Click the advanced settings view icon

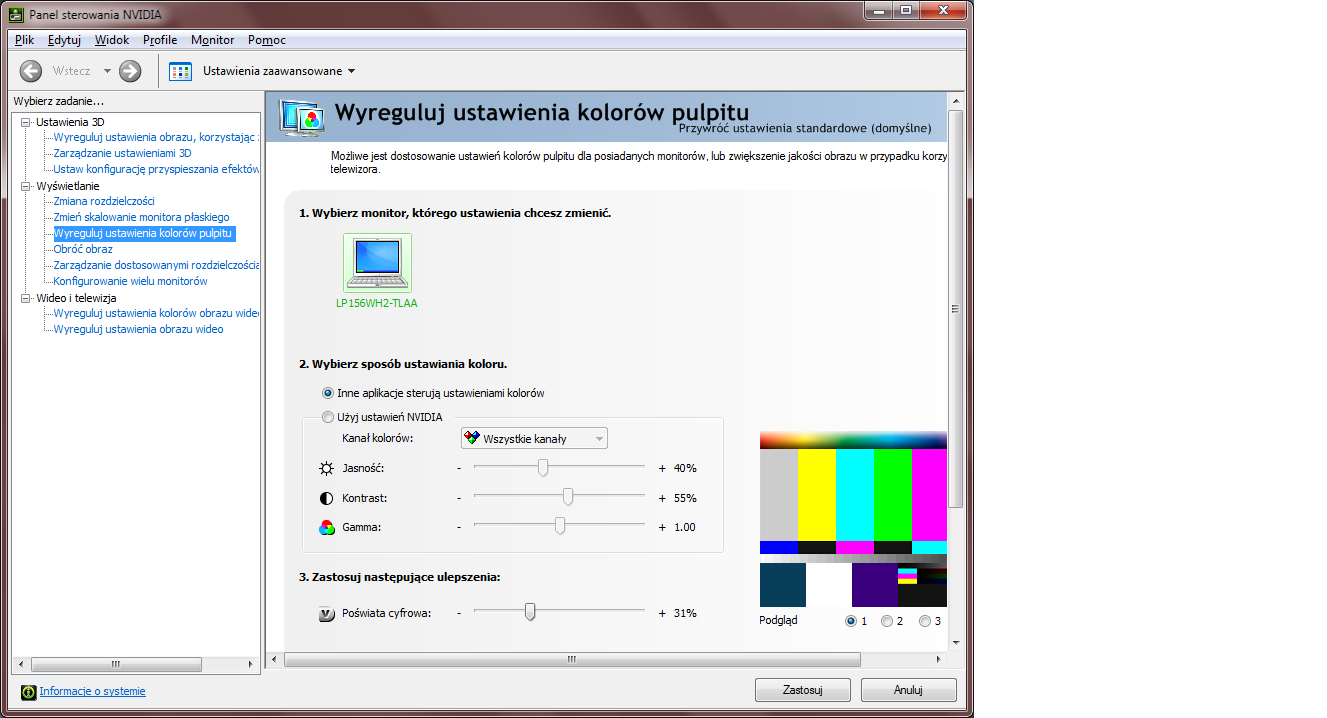(180, 71)
